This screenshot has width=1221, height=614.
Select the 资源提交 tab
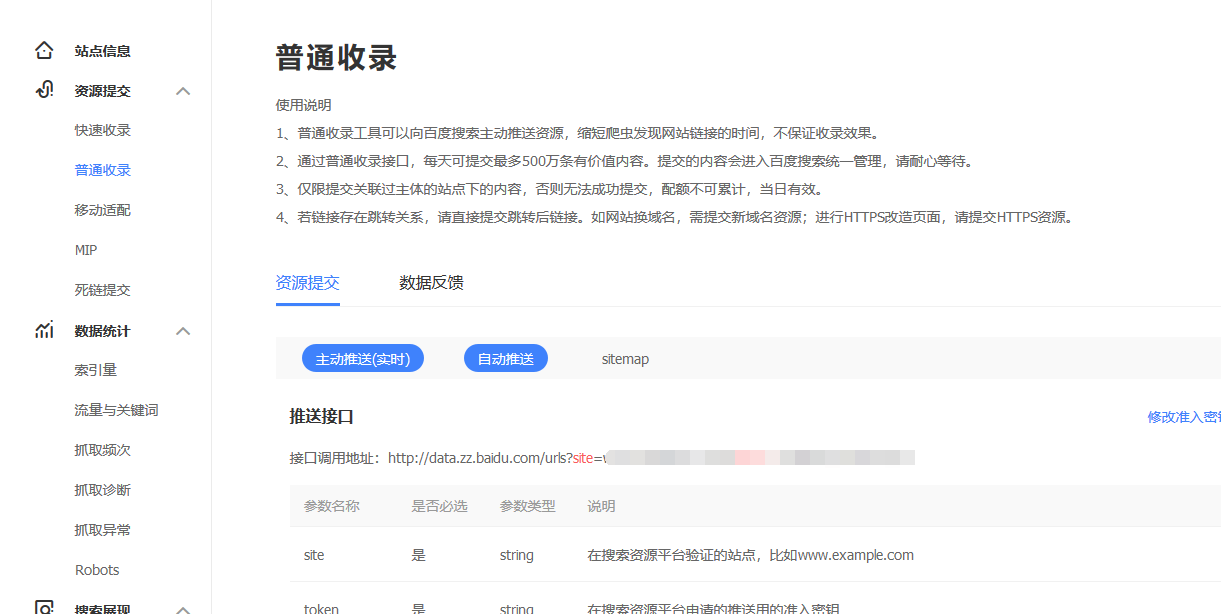(x=307, y=283)
